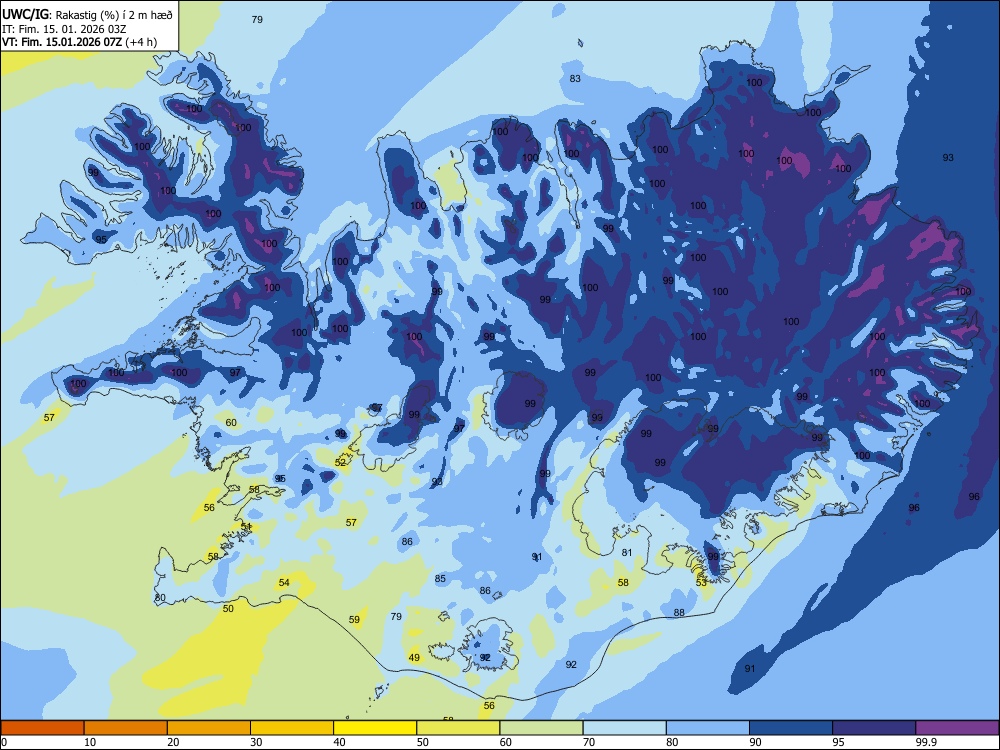Image resolution: width=1000 pixels, height=750 pixels.
Task: Click the 'VT: Fim. 15.01.2026 07Z (+4 h)' line
Action: [78, 42]
